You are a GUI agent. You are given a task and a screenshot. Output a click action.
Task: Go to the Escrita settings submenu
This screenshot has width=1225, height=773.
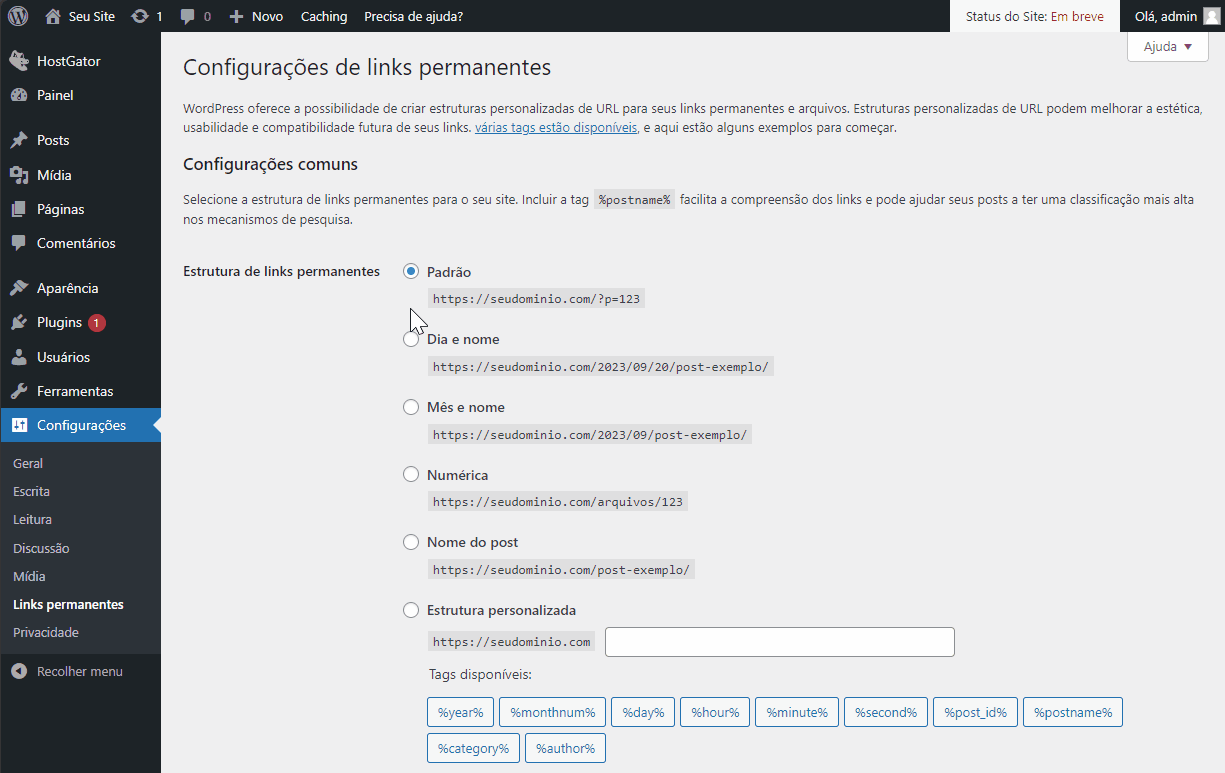(31, 492)
